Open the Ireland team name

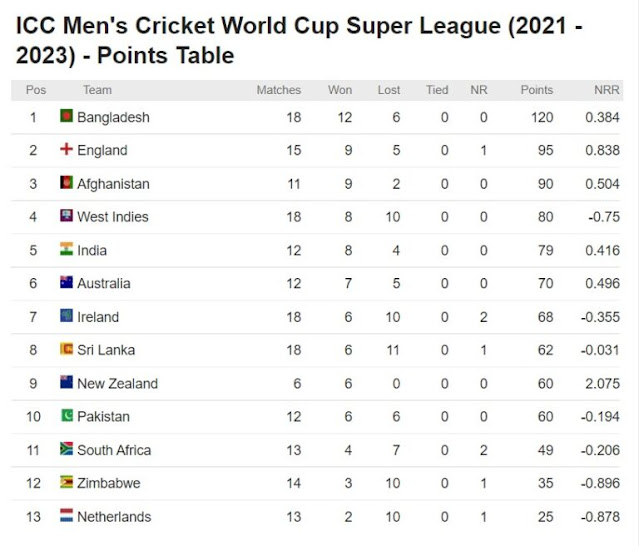point(98,317)
